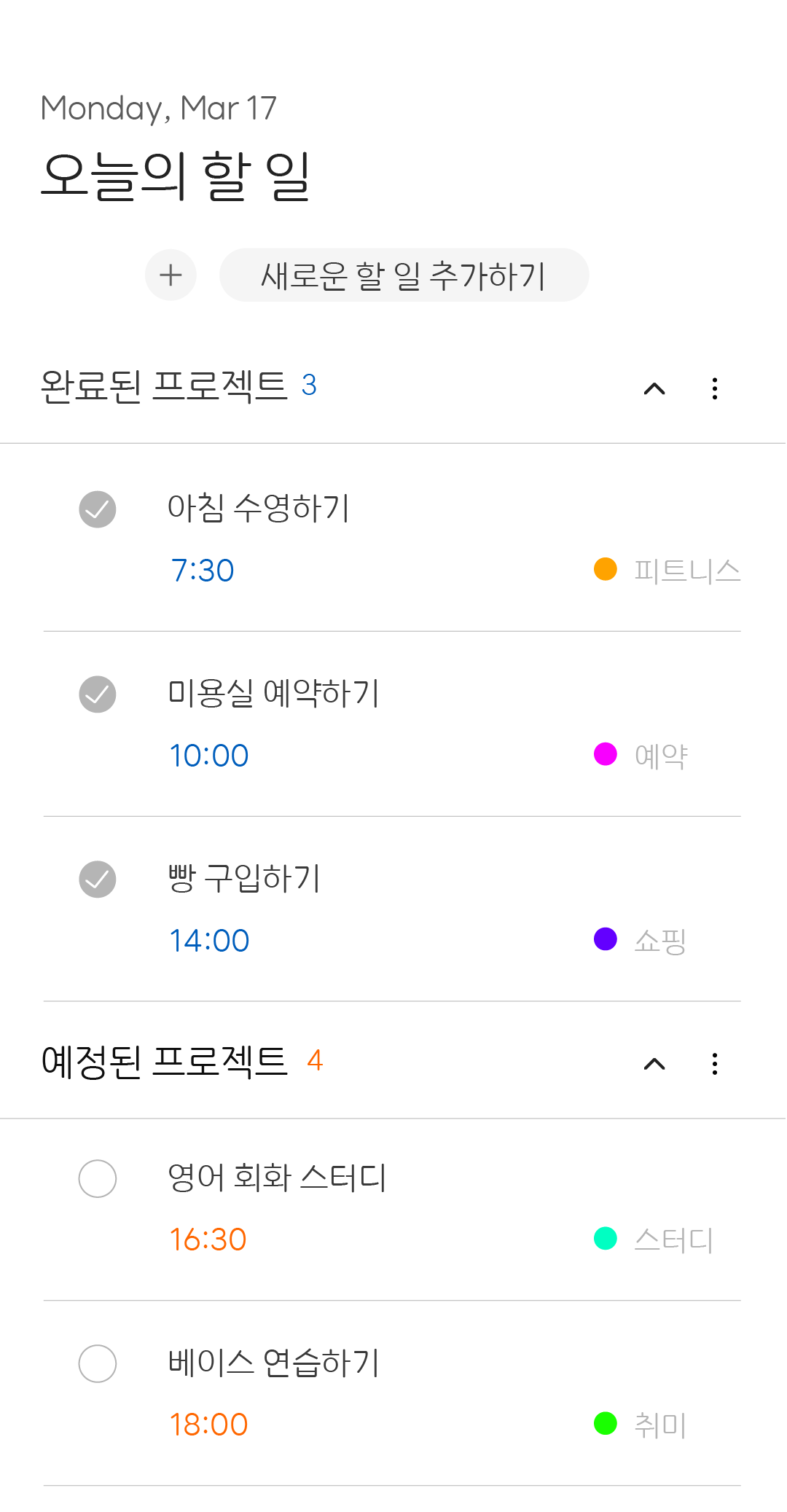Select the orange 피트니스 category dot
This screenshot has height=1512, width=787.
tap(606, 569)
